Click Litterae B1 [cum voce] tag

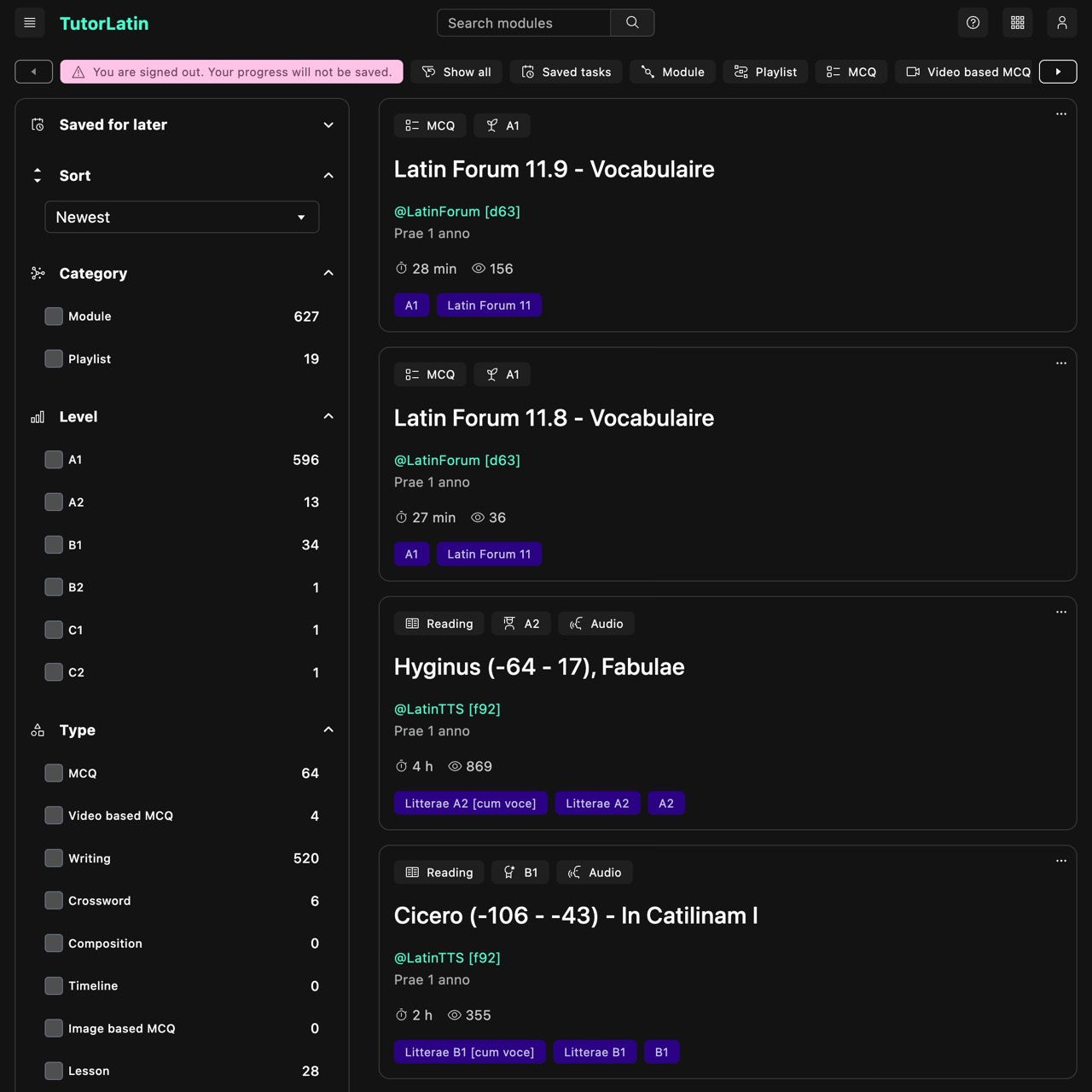(469, 1052)
